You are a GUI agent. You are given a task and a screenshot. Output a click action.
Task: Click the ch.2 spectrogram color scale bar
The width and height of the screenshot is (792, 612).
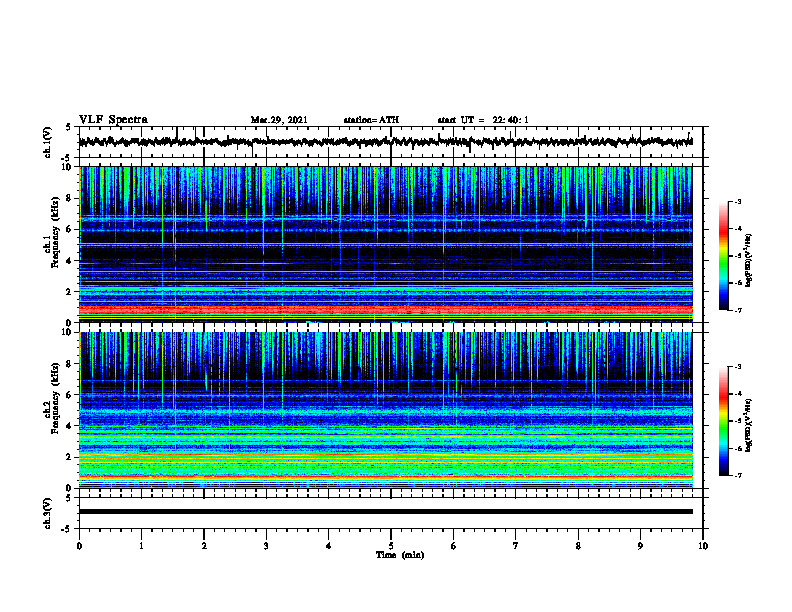(x=723, y=421)
